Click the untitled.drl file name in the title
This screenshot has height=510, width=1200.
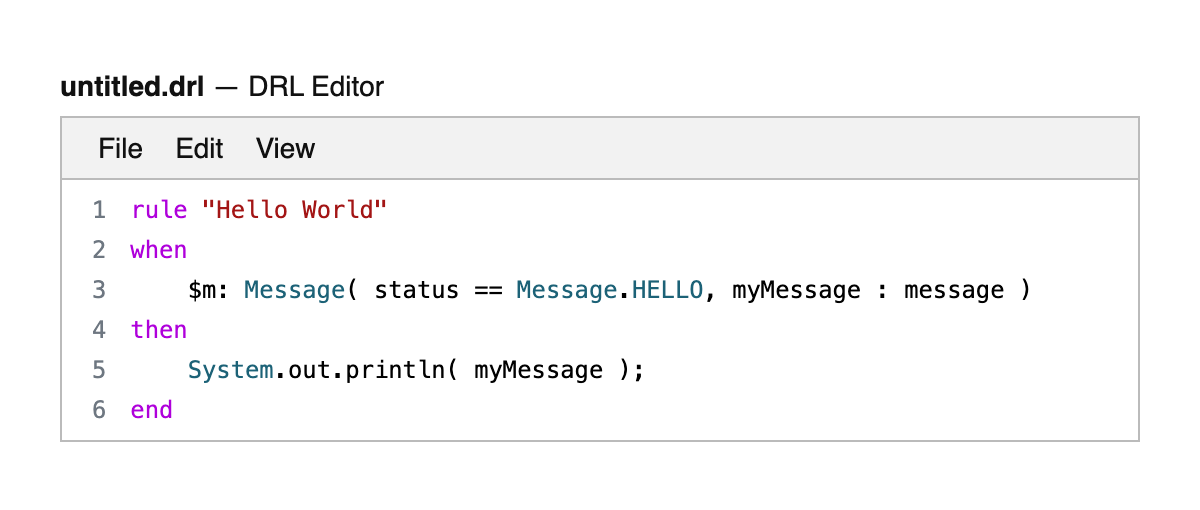click(132, 87)
